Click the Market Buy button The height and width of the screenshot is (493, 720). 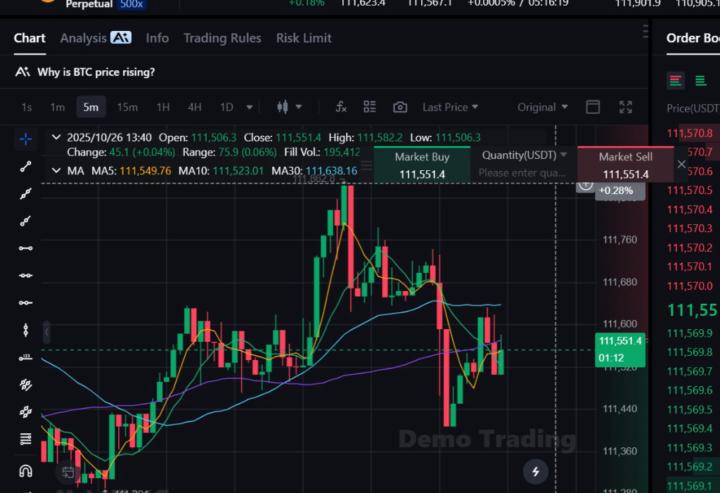[421, 165]
